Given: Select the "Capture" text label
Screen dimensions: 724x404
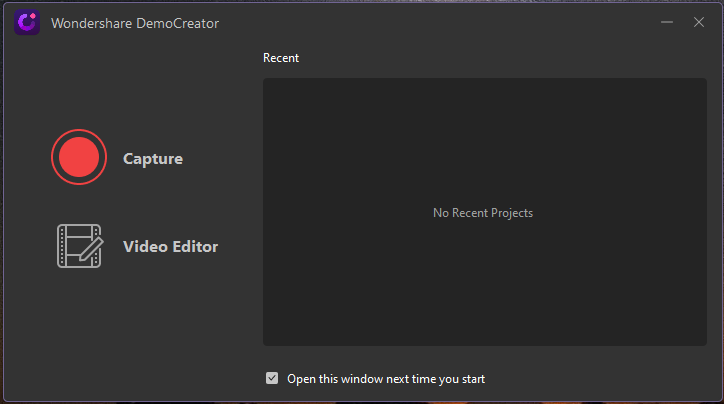Looking at the screenshot, I should tap(152, 158).
